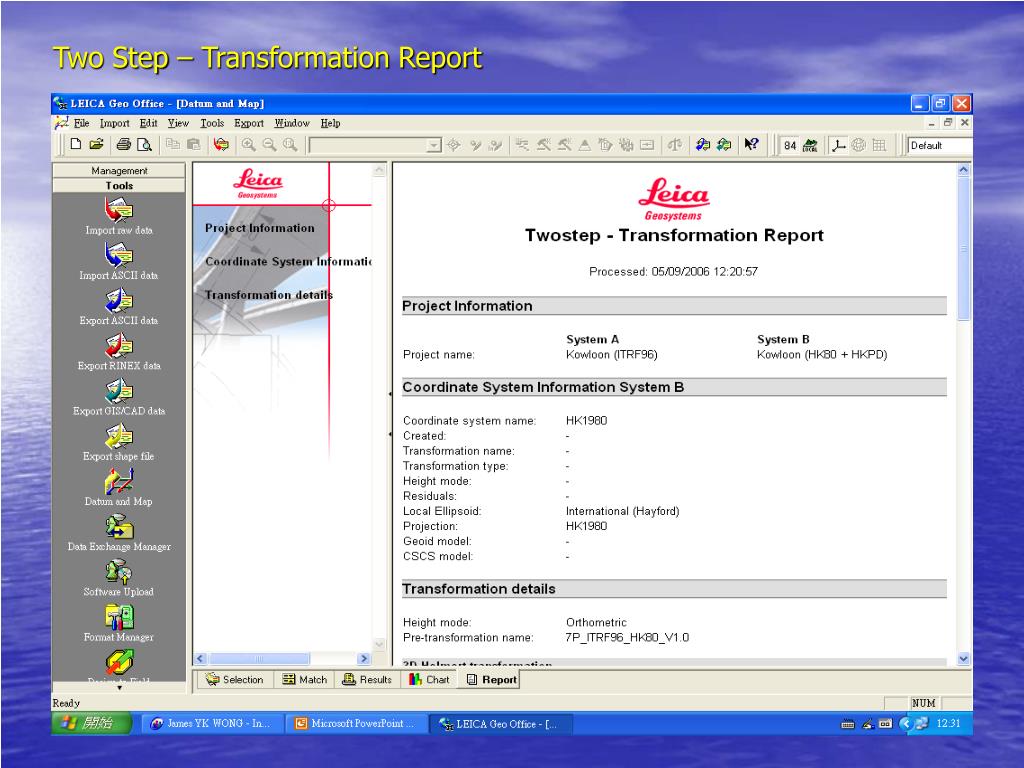Click the context Help arrow-question icon

(751, 144)
